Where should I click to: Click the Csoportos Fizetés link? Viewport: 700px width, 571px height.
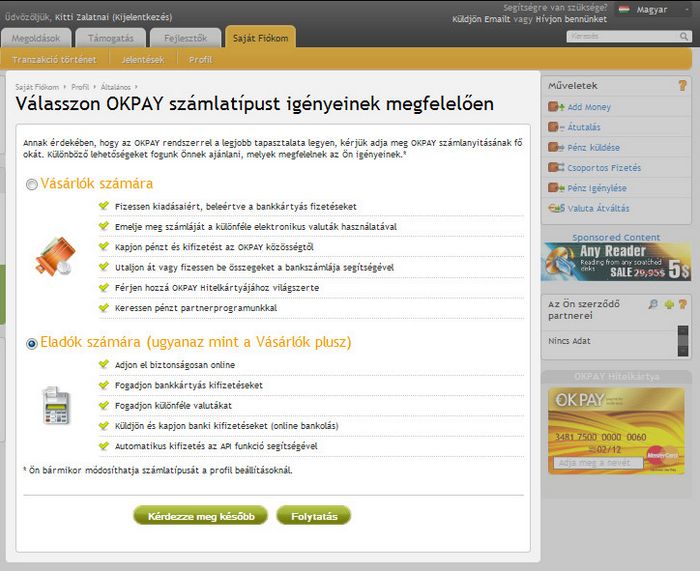(604, 168)
